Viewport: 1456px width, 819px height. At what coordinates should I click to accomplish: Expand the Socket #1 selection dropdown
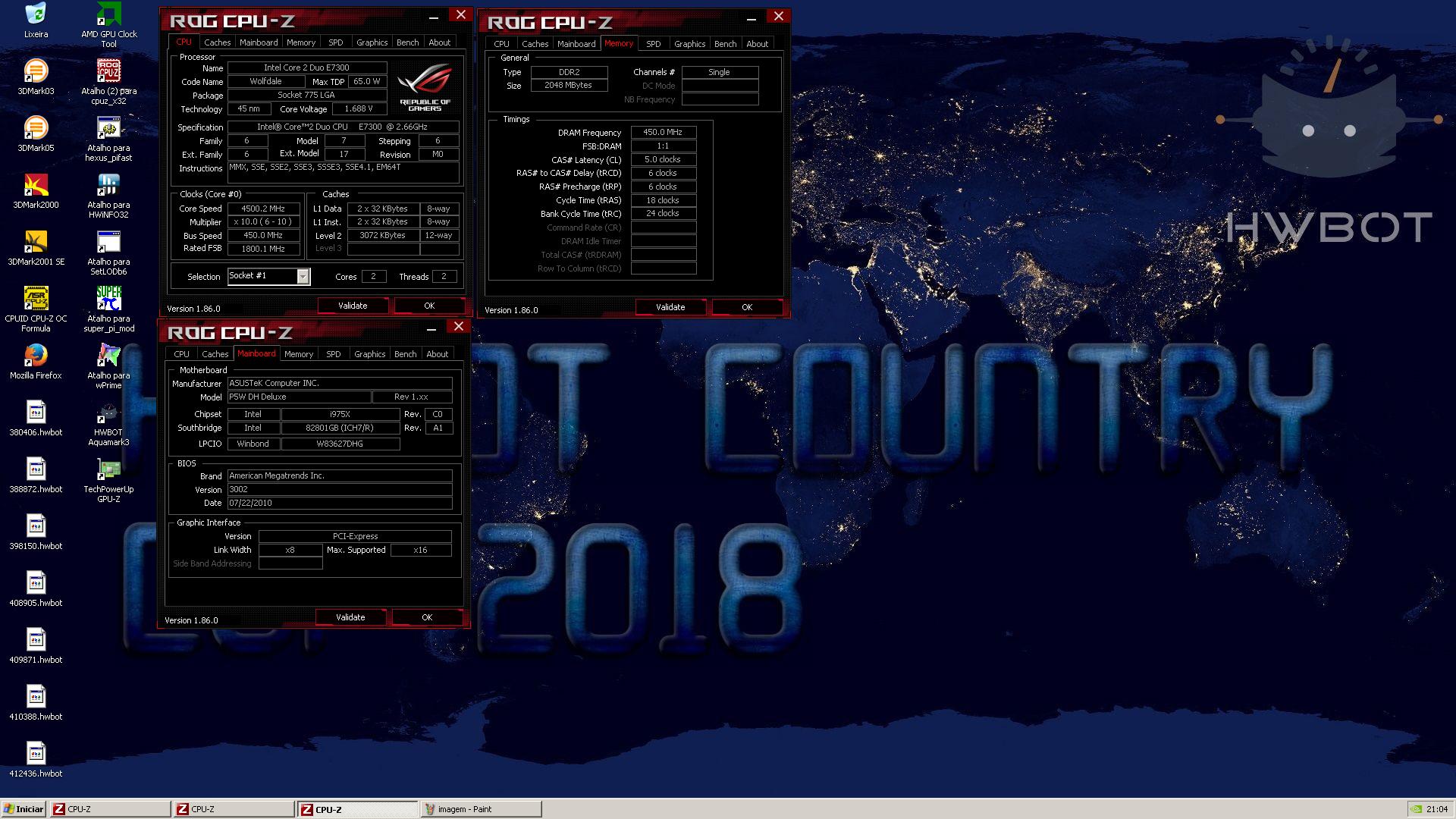303,276
